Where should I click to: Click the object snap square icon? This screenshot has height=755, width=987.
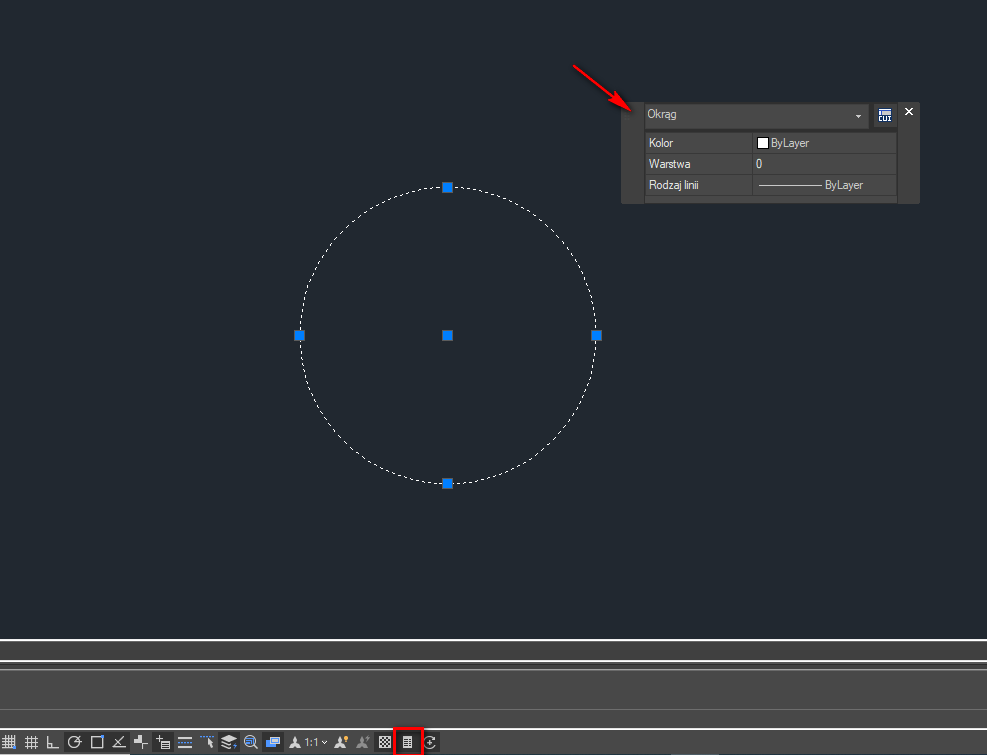point(97,742)
